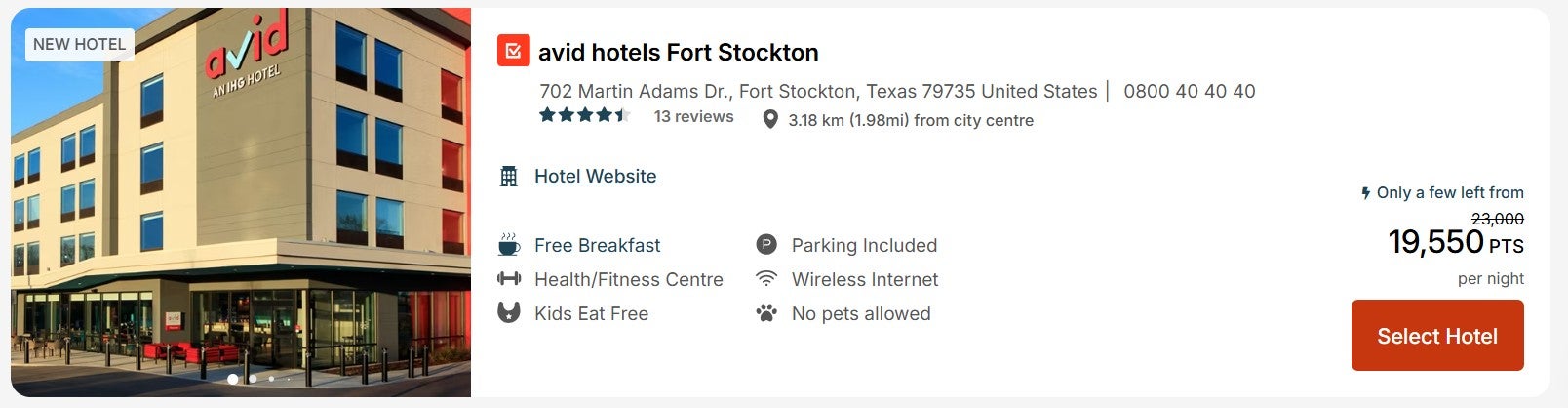1568x408 pixels.
Task: Open the Hotel Website link
Action: point(595,177)
